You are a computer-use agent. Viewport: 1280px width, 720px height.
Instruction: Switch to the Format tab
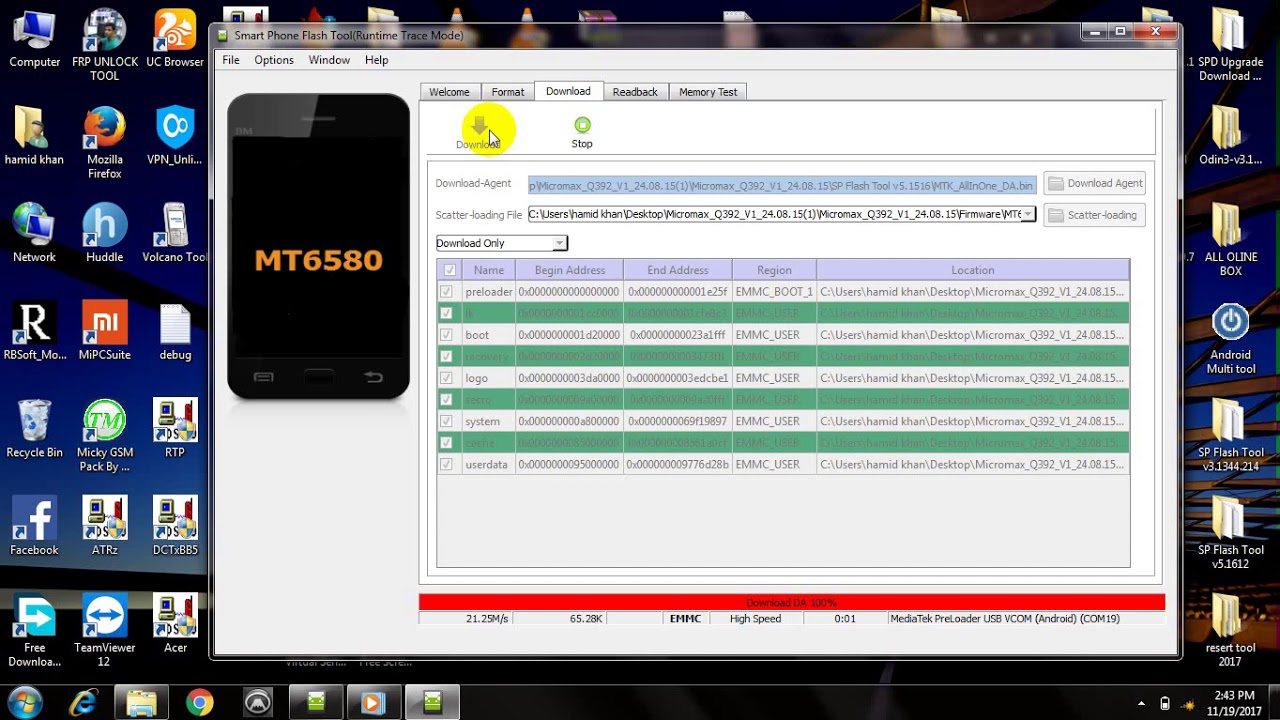[508, 92]
